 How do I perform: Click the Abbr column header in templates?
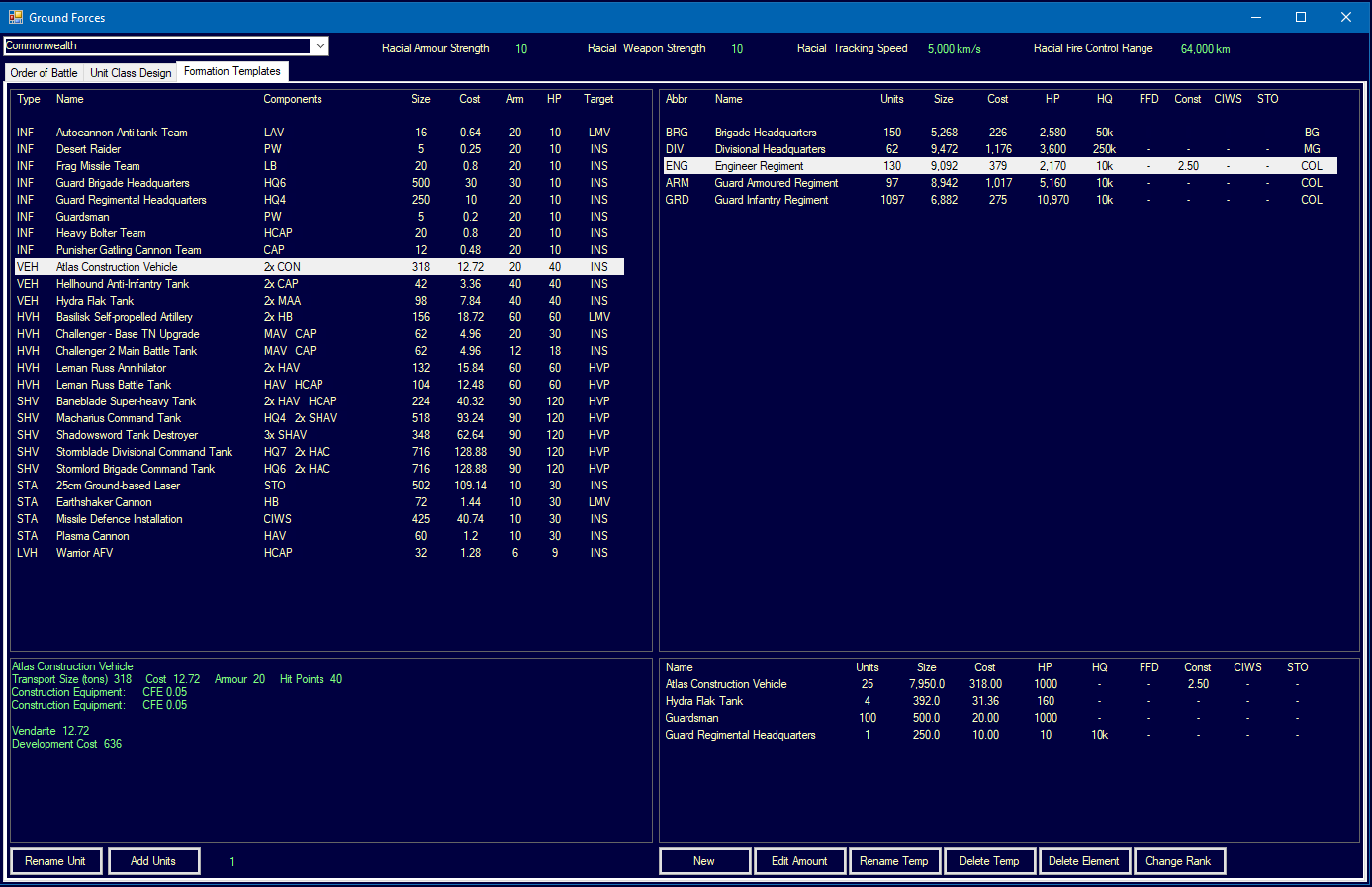point(677,99)
